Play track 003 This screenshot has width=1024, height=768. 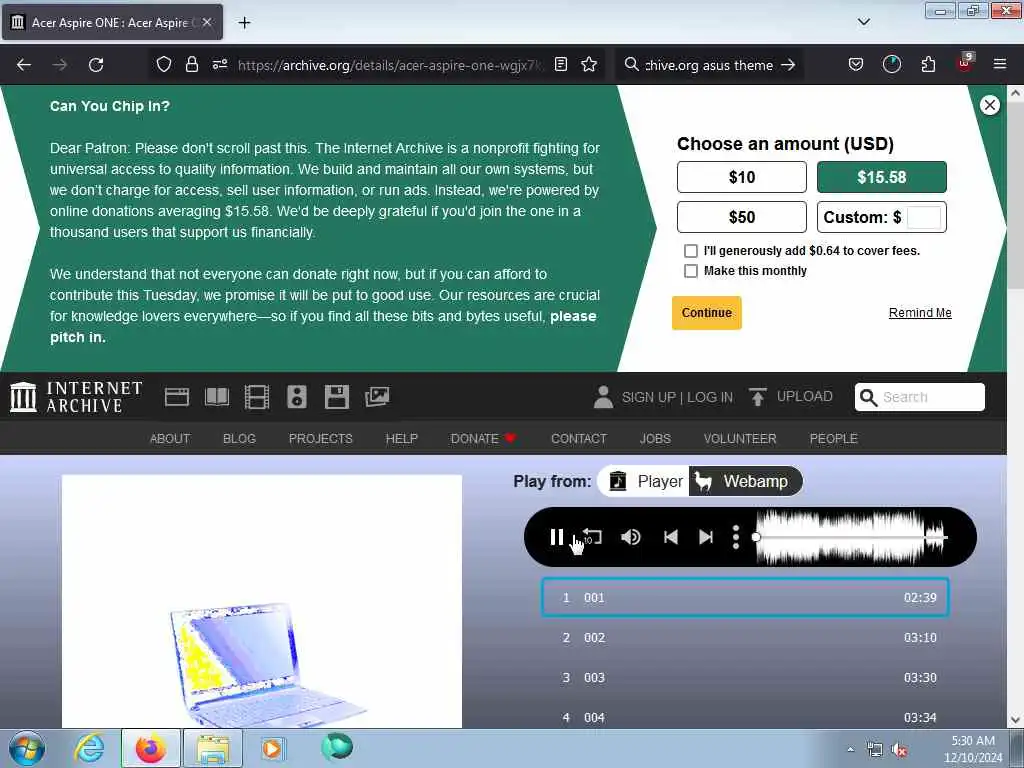coord(745,677)
